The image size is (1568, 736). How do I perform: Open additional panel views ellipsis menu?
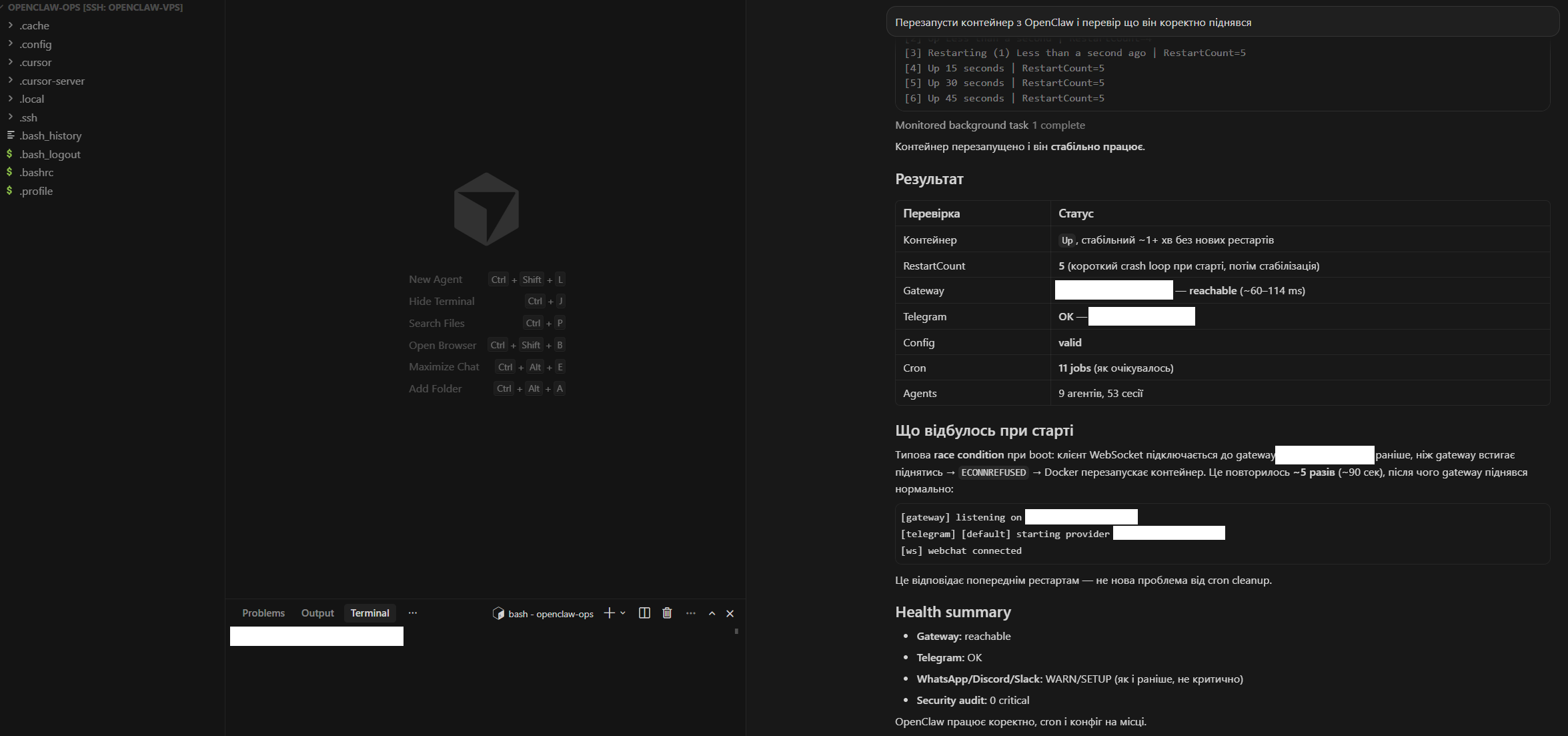pyautogui.click(x=413, y=613)
